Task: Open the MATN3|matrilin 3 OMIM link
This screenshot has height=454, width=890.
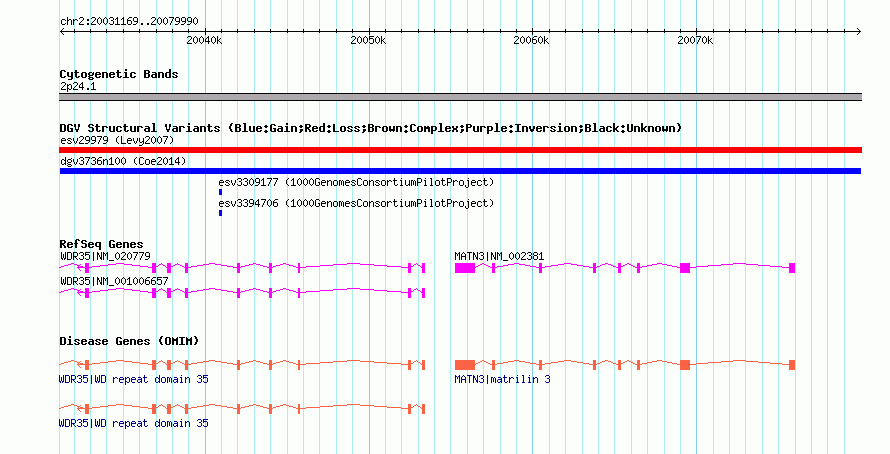Action: [502, 379]
